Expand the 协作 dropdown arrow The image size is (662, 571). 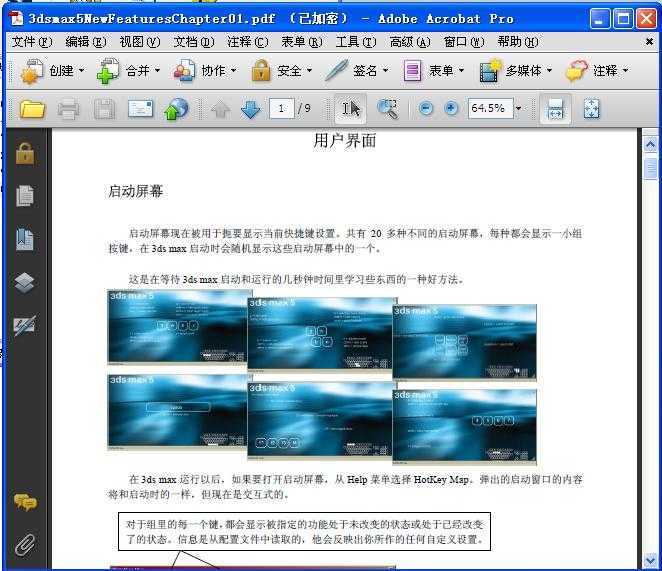pyautogui.click(x=233, y=71)
